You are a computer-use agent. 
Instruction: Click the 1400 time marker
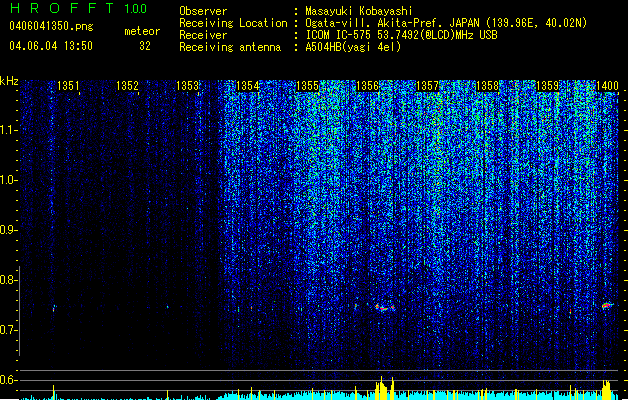pyautogui.click(x=607, y=86)
